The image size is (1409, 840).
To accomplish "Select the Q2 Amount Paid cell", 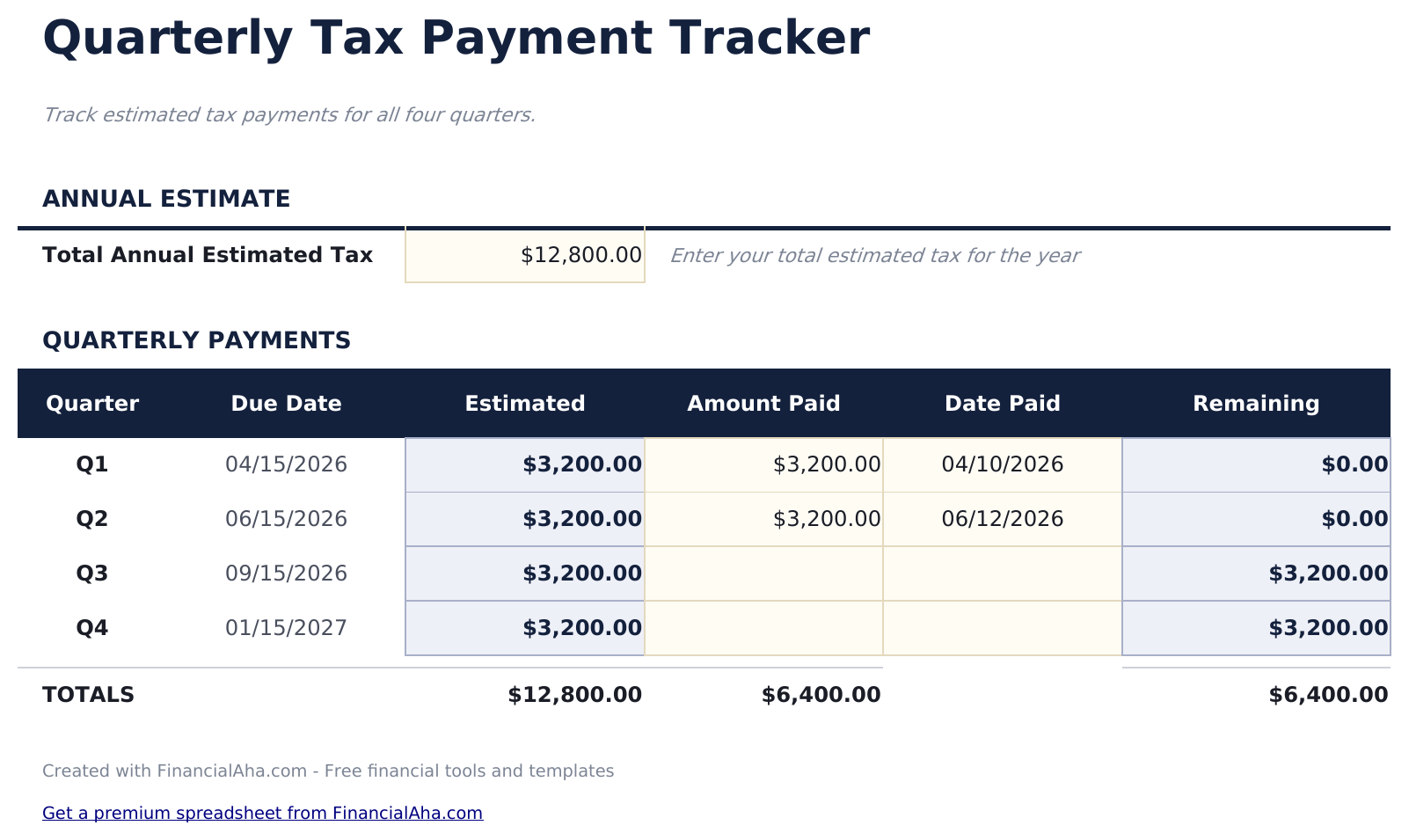I will [763, 519].
